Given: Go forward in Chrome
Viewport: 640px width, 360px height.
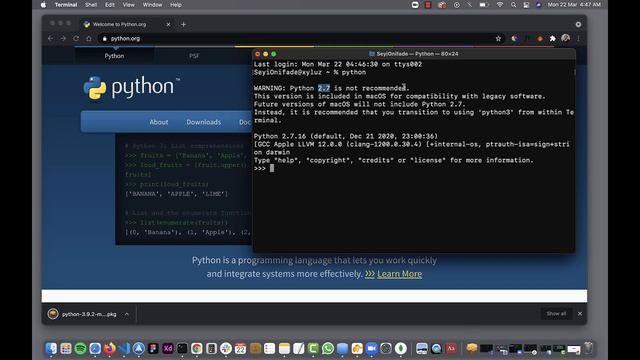Looking at the screenshot, I should coord(63,38).
